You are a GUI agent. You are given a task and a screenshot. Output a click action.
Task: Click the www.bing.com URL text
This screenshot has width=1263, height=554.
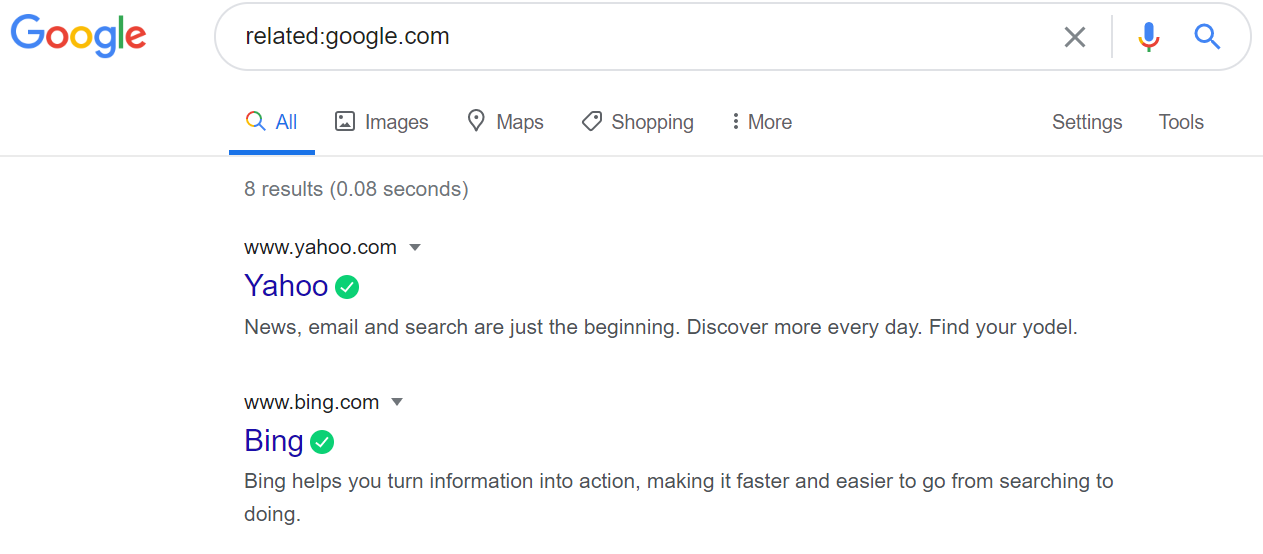coord(311,402)
